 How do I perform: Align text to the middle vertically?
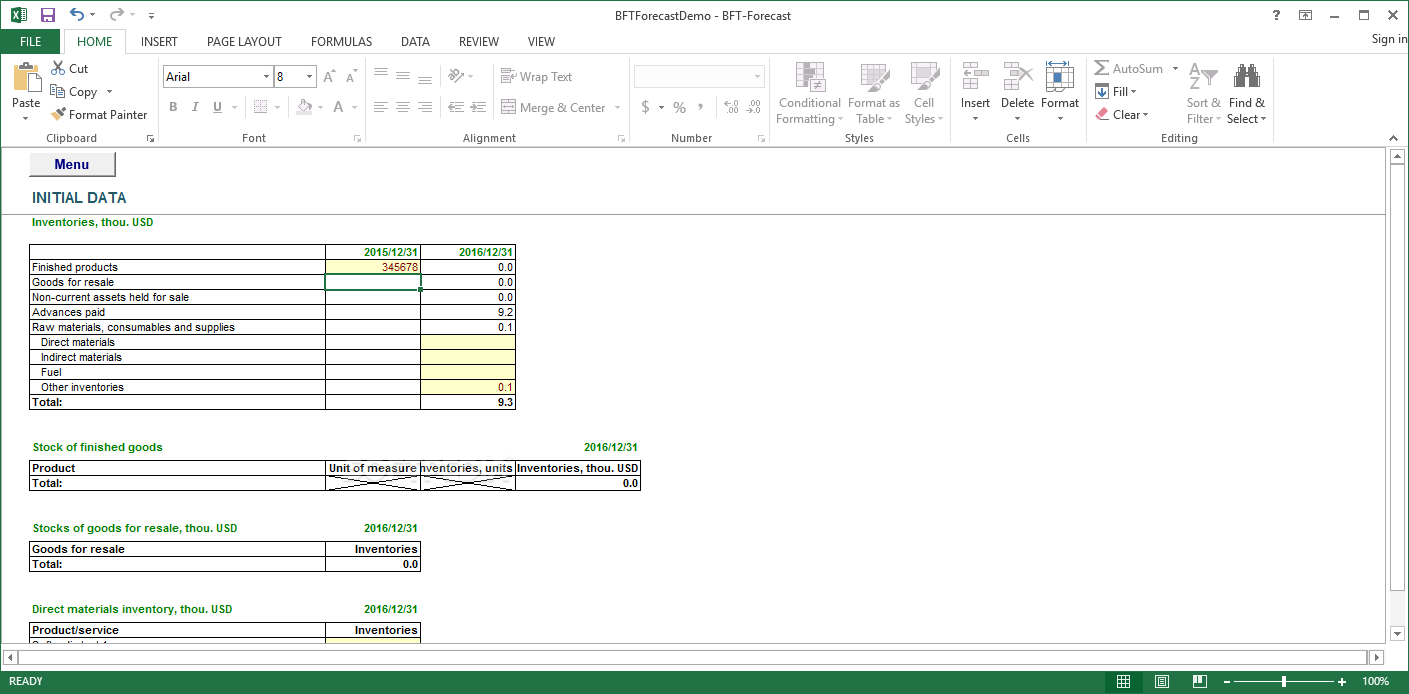tap(403, 76)
